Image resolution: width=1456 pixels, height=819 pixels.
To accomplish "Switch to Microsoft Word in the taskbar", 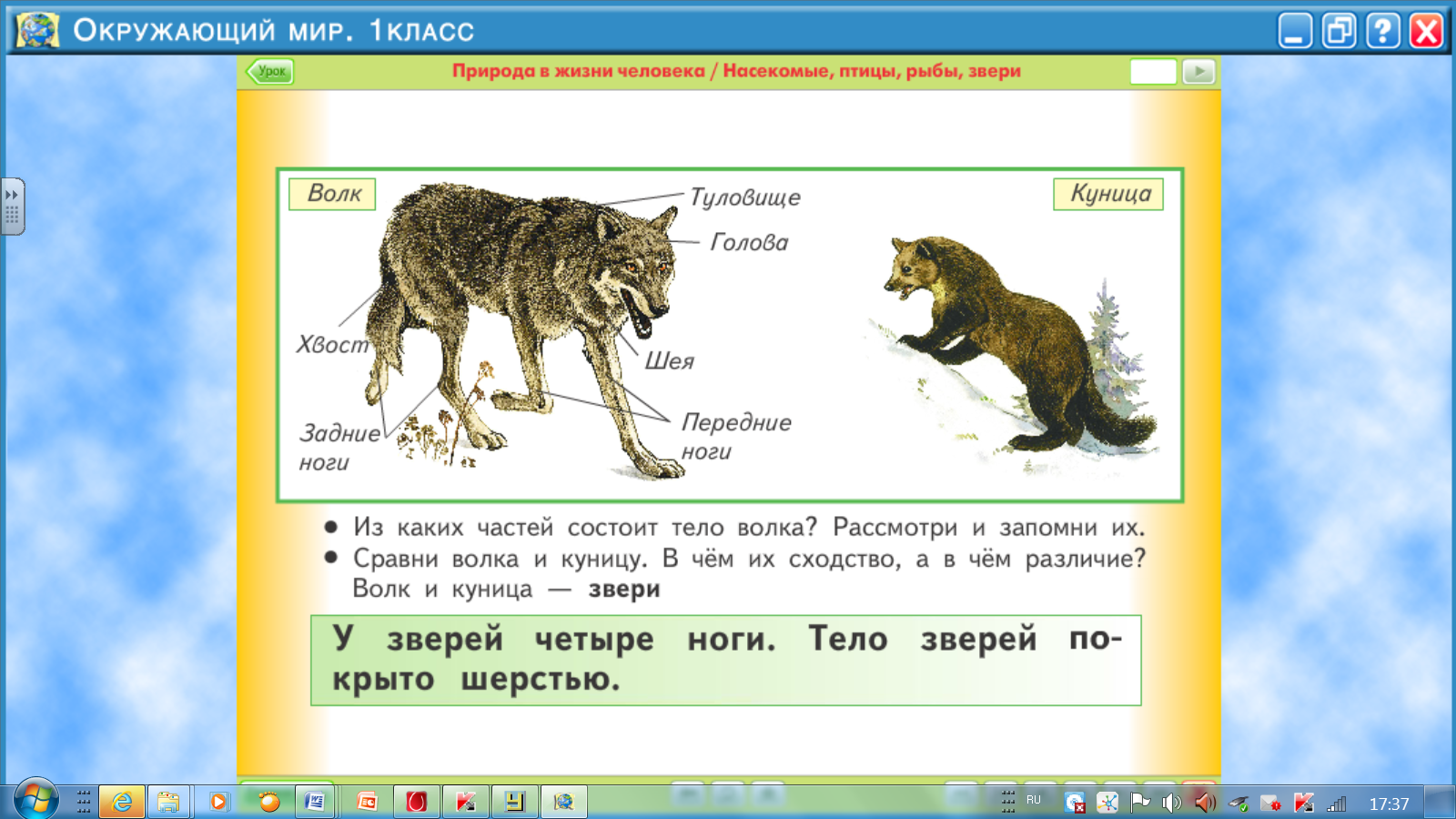I will [x=315, y=802].
